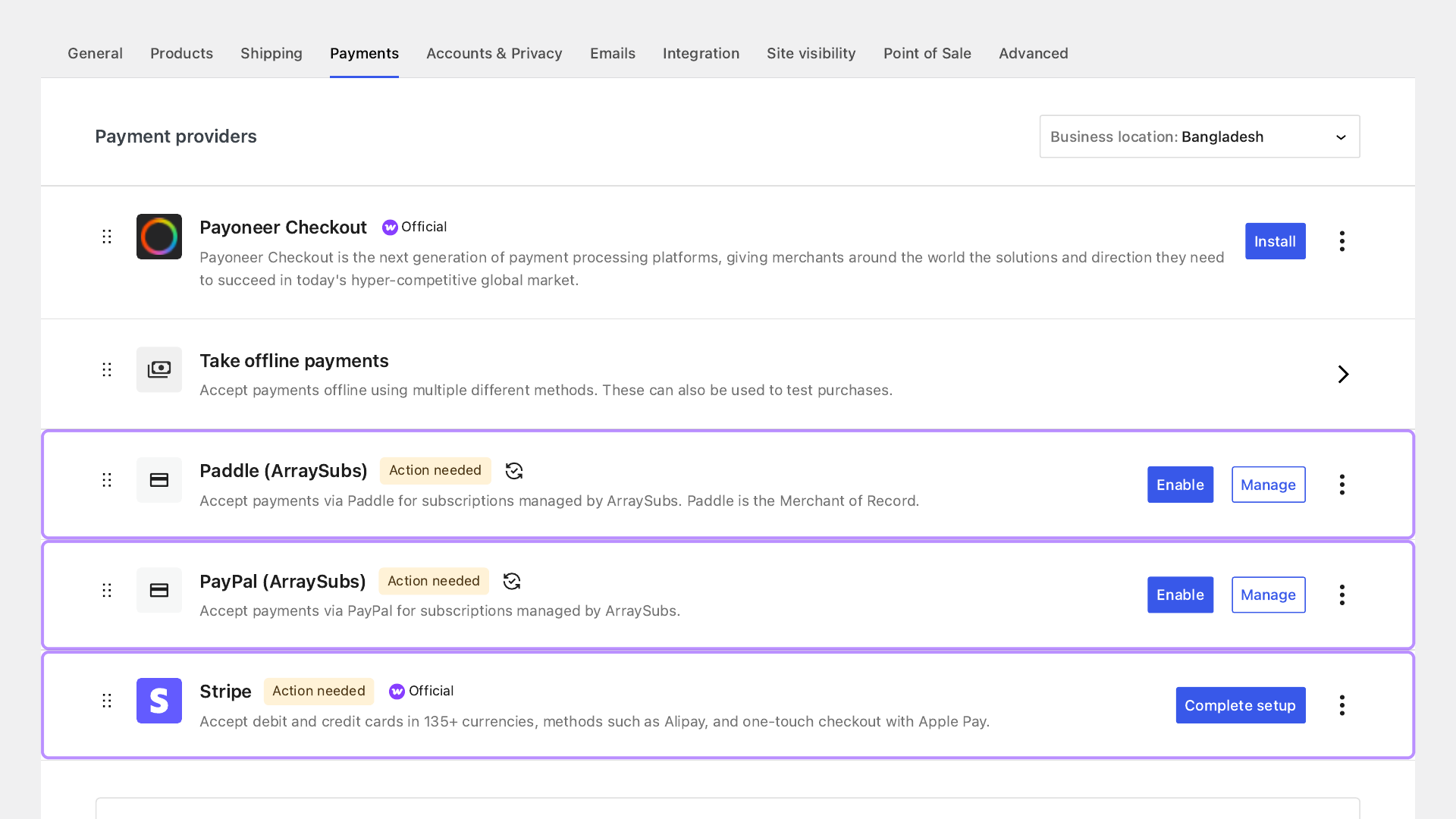
Task: Open the Emails tab
Action: [613, 53]
